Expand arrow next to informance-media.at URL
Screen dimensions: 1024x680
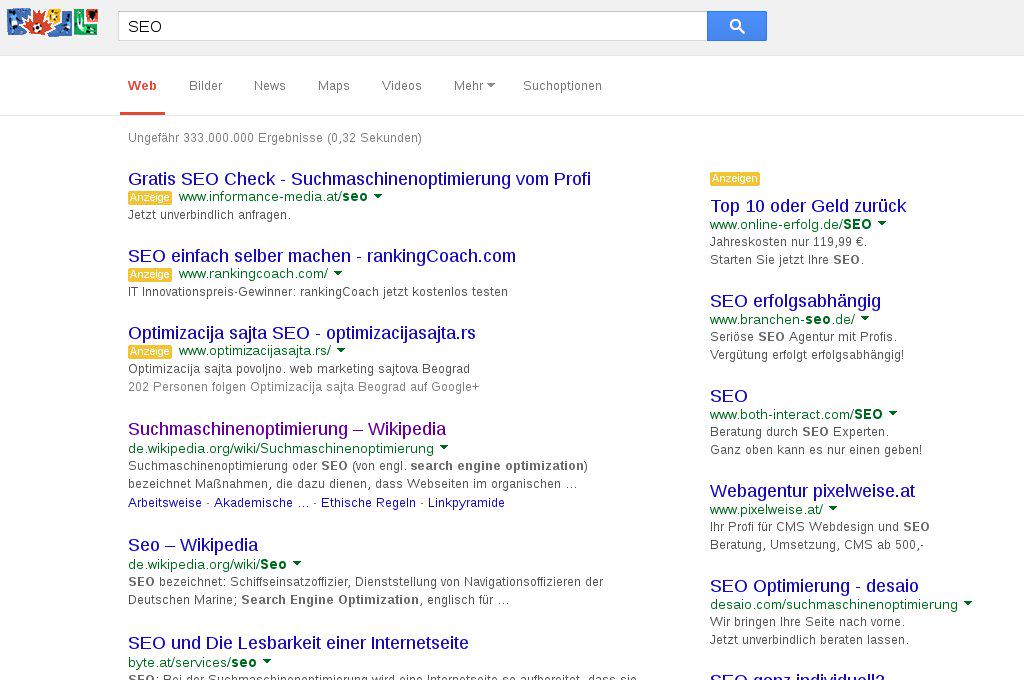click(378, 197)
